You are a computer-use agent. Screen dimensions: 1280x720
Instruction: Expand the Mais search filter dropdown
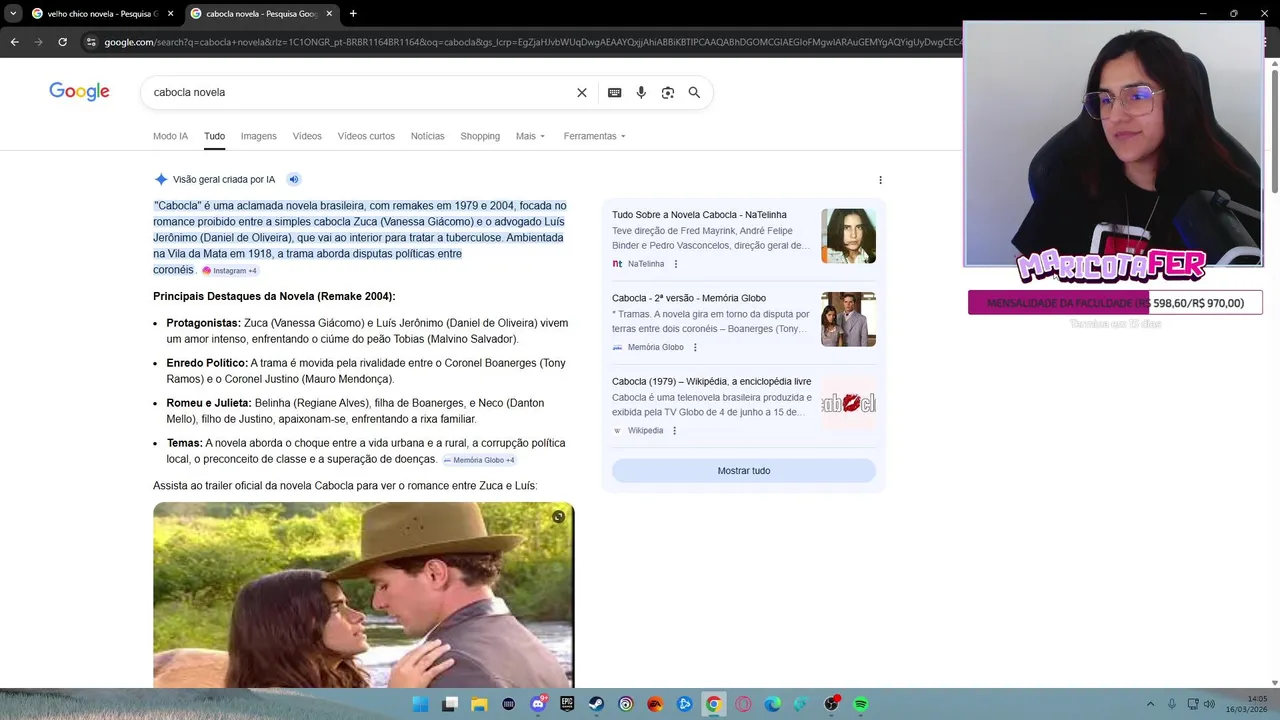click(530, 136)
